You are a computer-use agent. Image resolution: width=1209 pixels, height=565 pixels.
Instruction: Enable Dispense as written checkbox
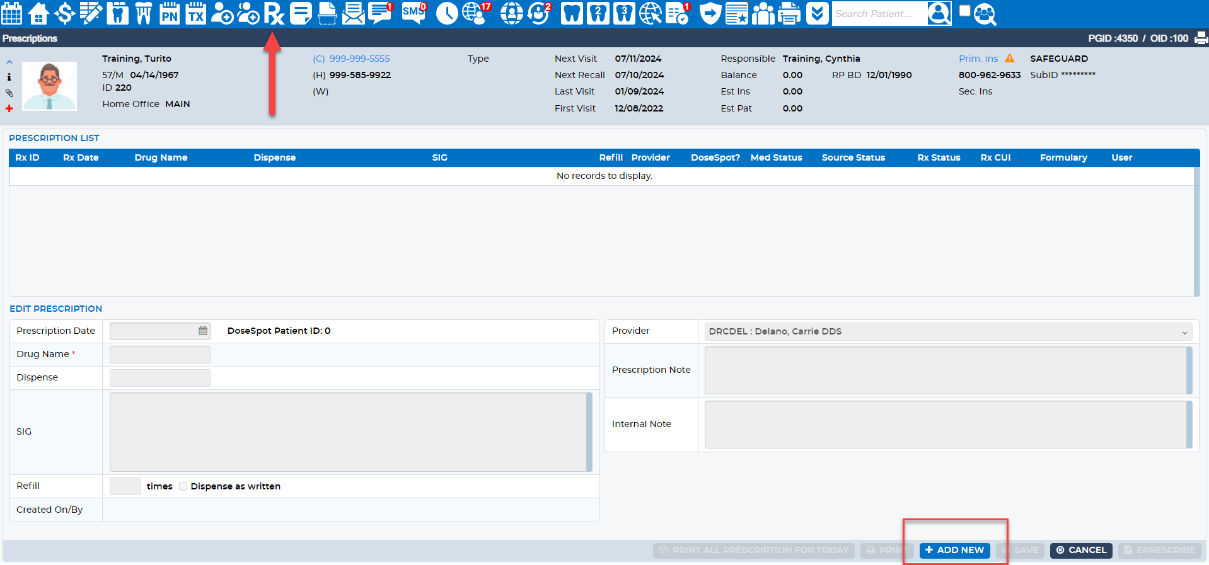coord(184,486)
